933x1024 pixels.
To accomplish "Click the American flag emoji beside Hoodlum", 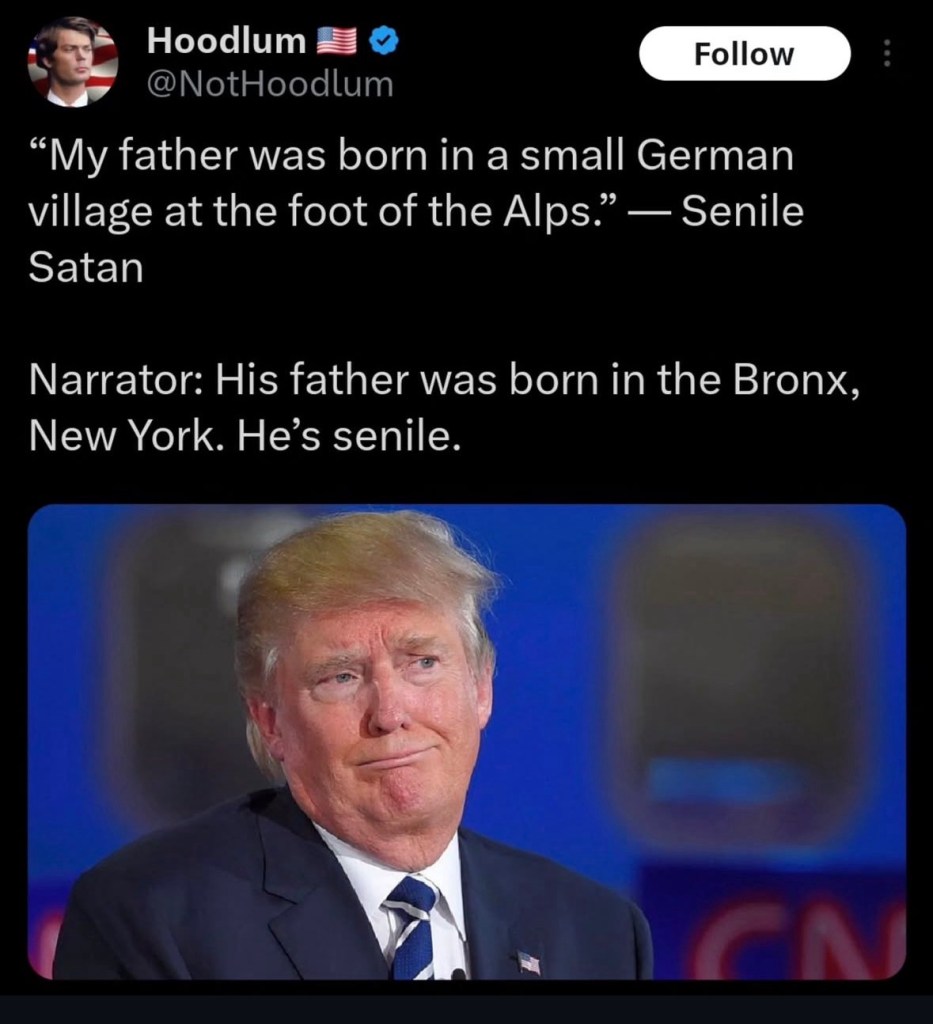I will [x=336, y=41].
